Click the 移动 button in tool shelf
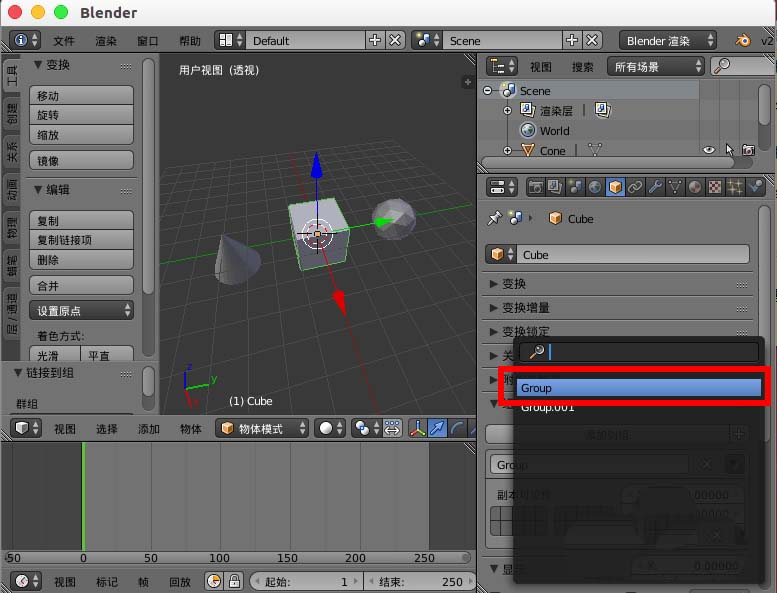 (81, 95)
